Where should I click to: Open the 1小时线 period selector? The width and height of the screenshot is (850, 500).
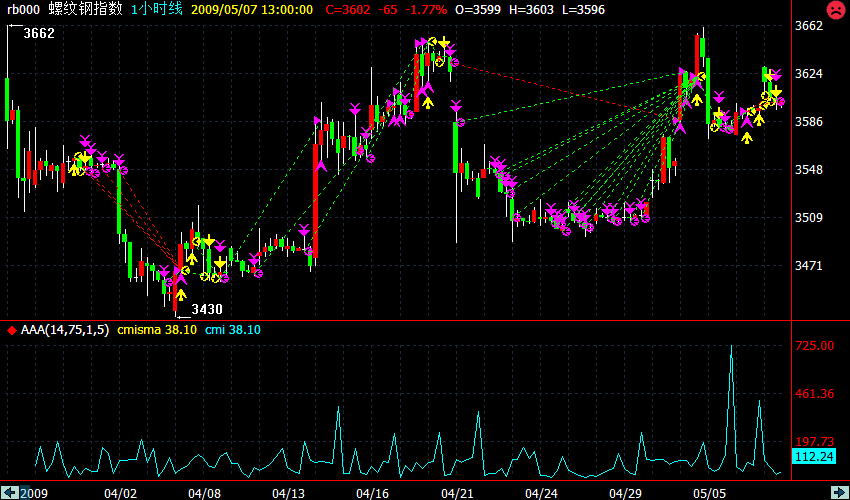click(157, 9)
